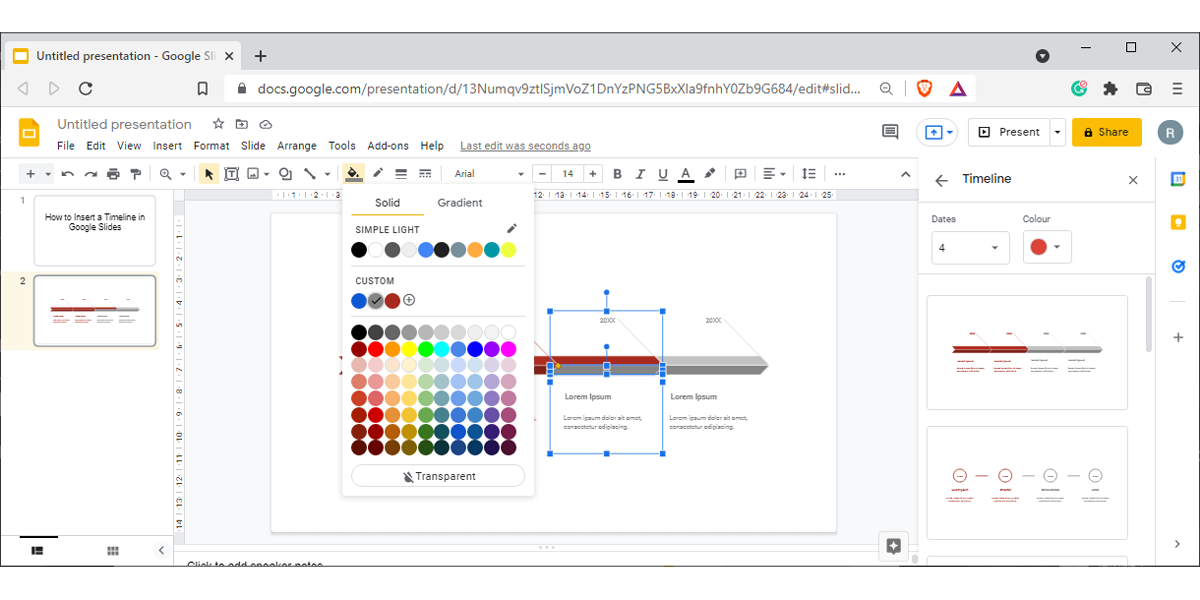The height and width of the screenshot is (600, 1200).
Task: Decrease font size with minus button
Action: [x=541, y=174]
